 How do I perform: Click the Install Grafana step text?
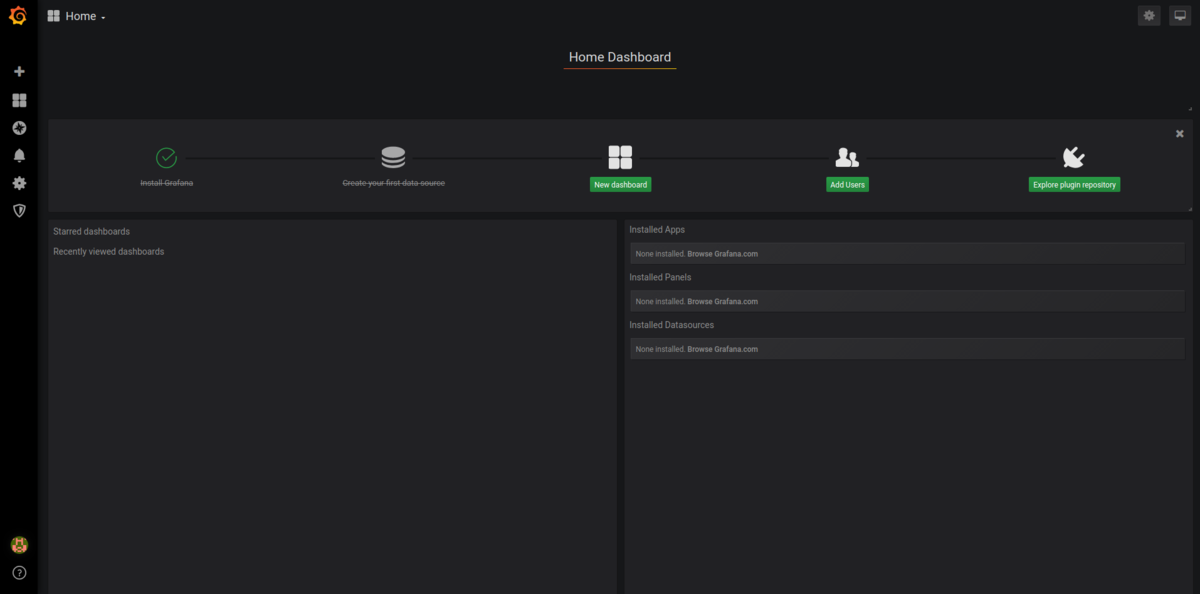tap(166, 184)
